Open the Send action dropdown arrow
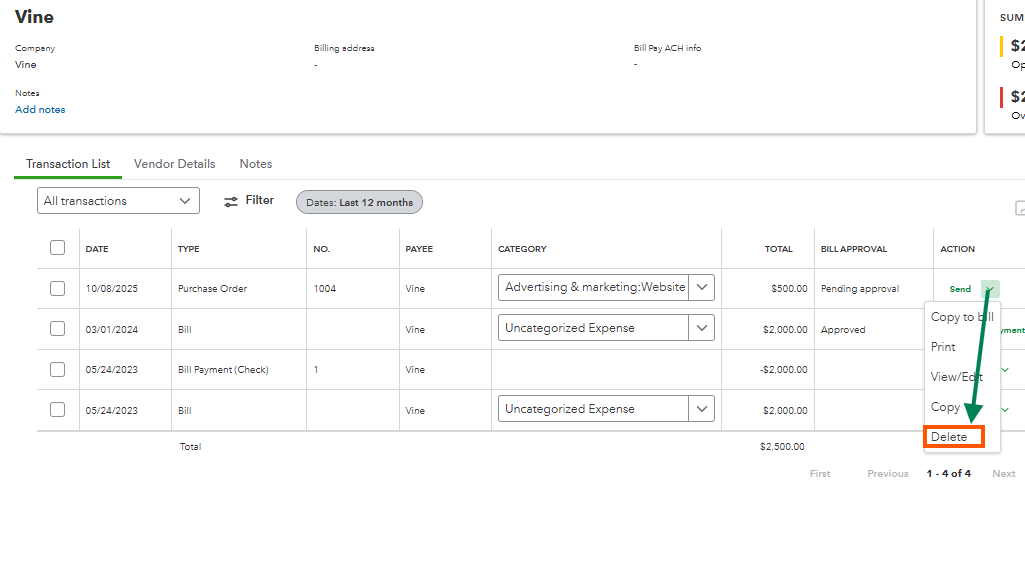Screen dimensions: 1025x565 click(x=990, y=289)
